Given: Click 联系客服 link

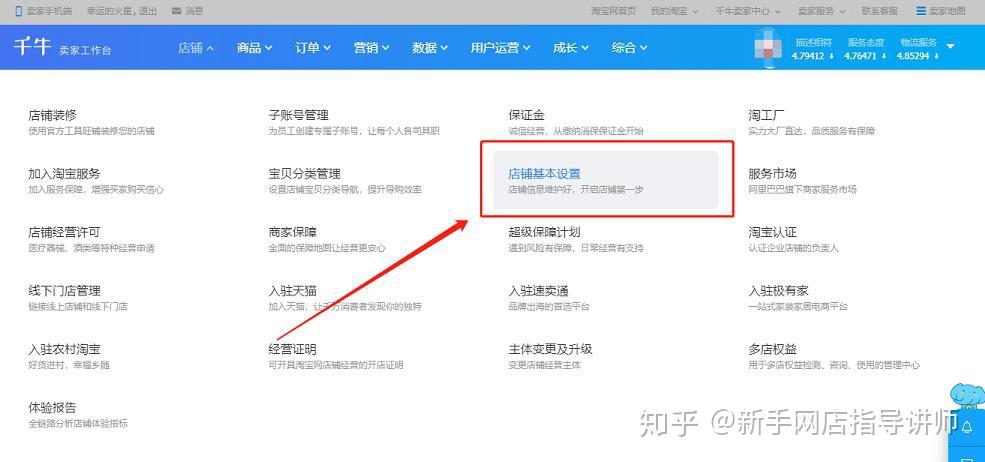Looking at the screenshot, I should click(x=879, y=11).
